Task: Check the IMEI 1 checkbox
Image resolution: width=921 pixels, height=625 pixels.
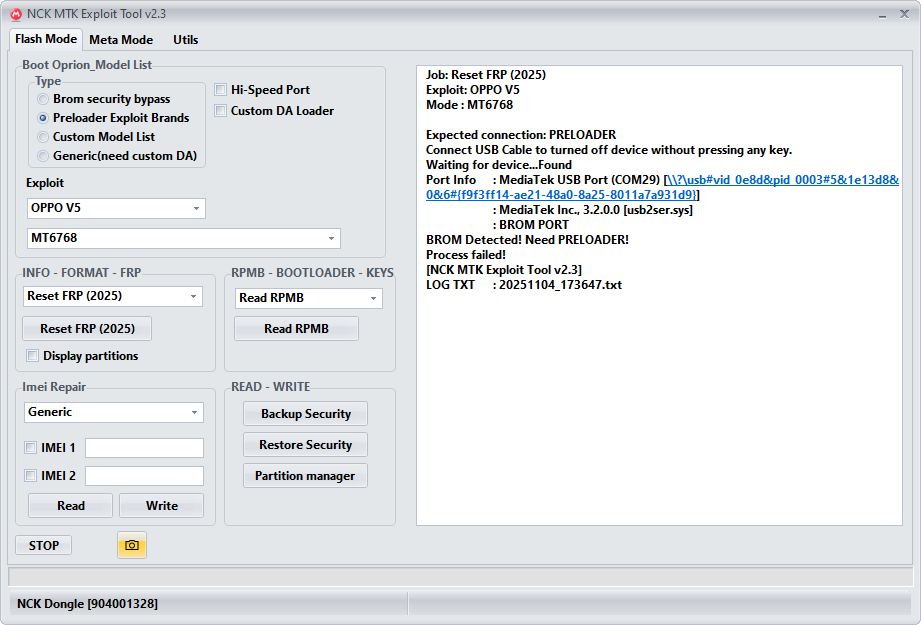Action: pyautogui.click(x=31, y=448)
